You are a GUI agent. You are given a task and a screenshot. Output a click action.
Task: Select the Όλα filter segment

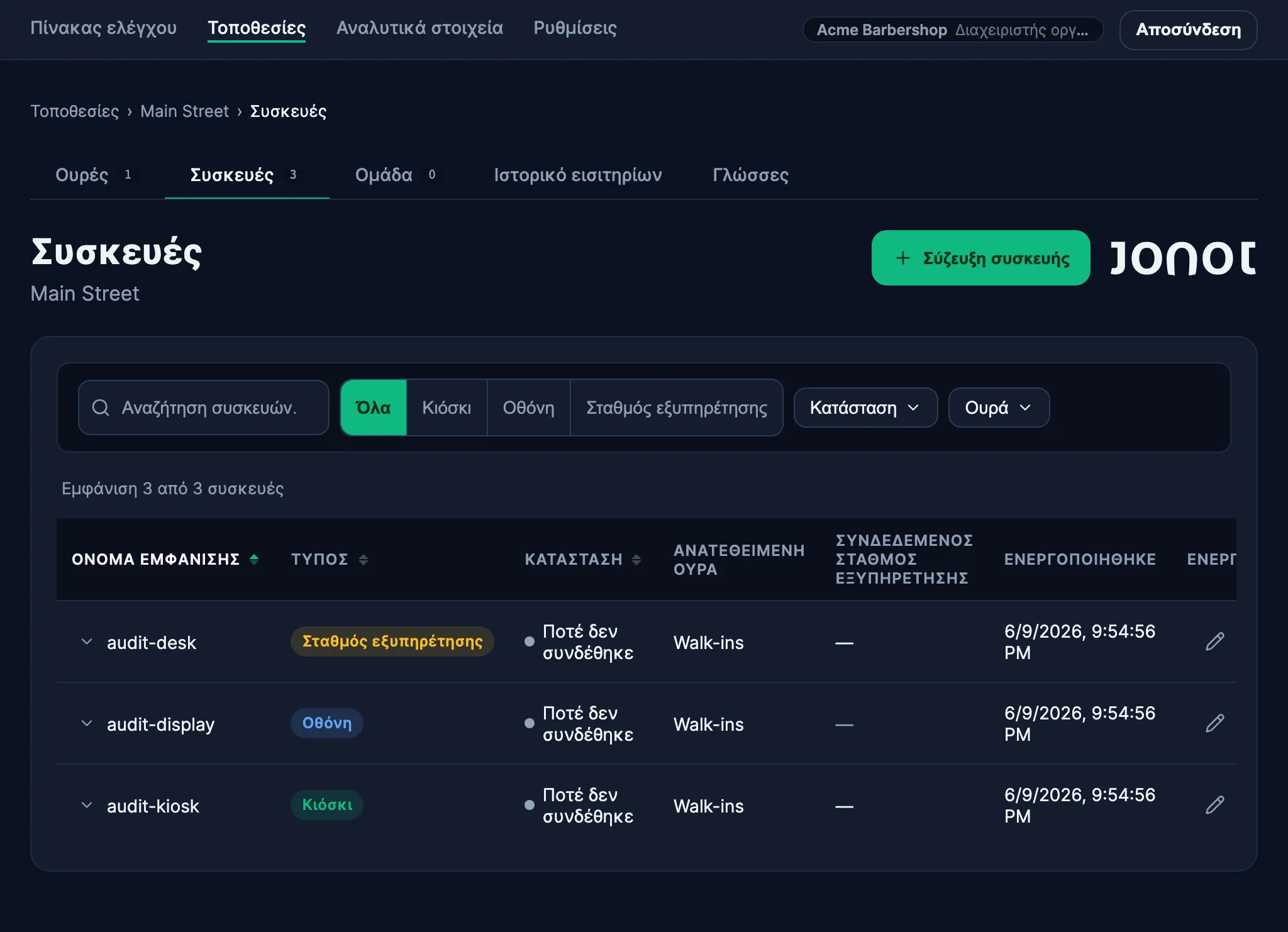pos(374,408)
